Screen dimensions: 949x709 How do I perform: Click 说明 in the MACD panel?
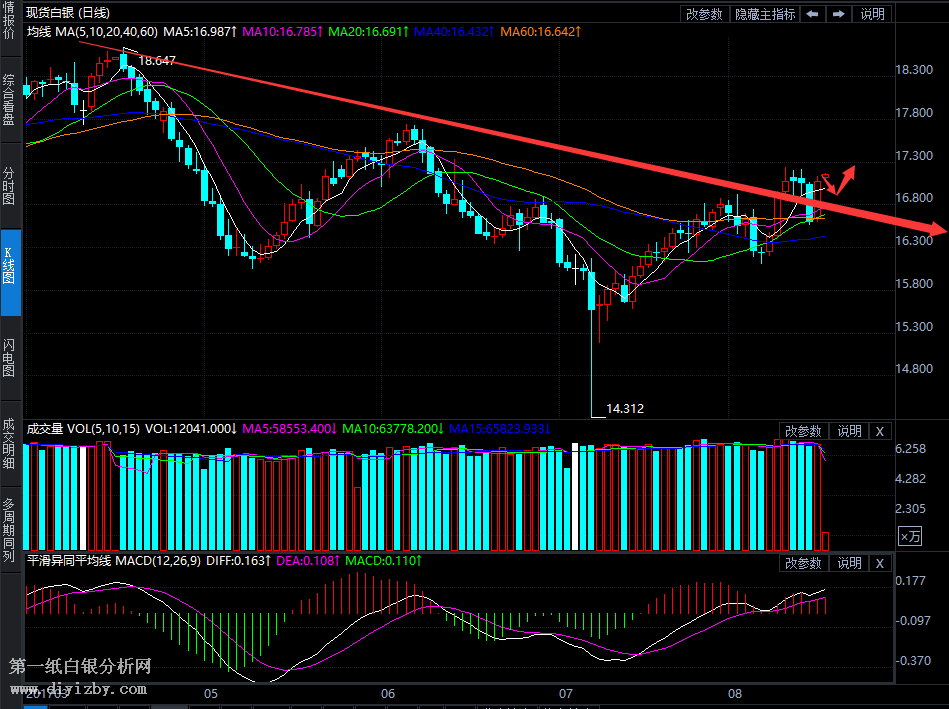[x=849, y=563]
